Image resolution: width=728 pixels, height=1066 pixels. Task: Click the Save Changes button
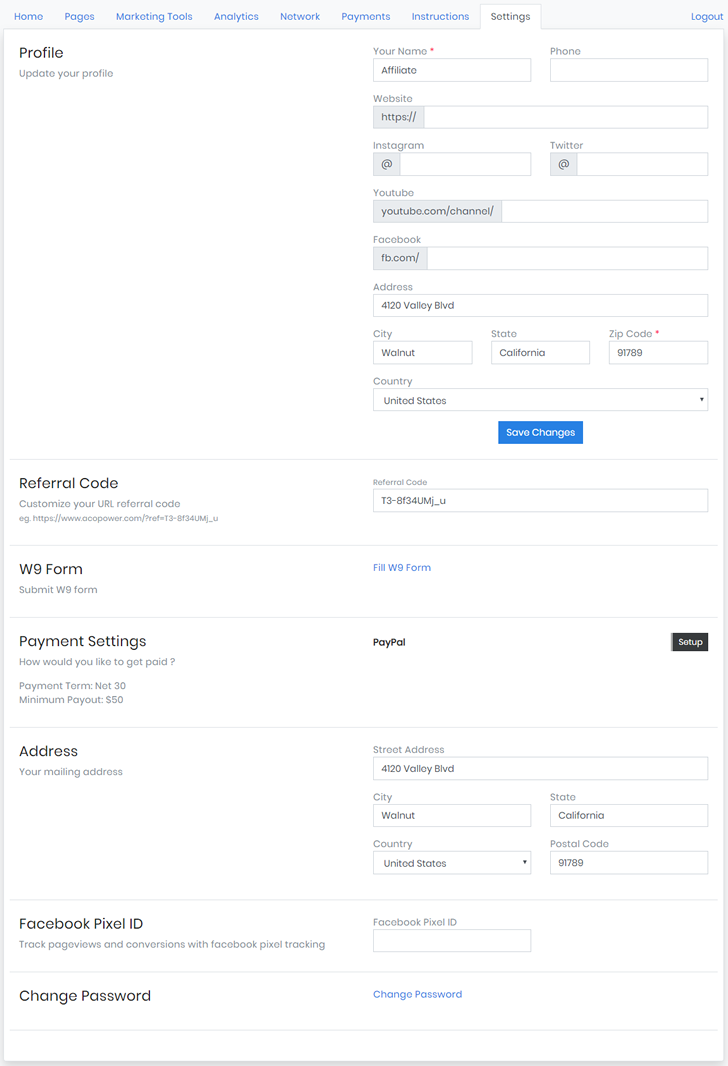[540, 432]
